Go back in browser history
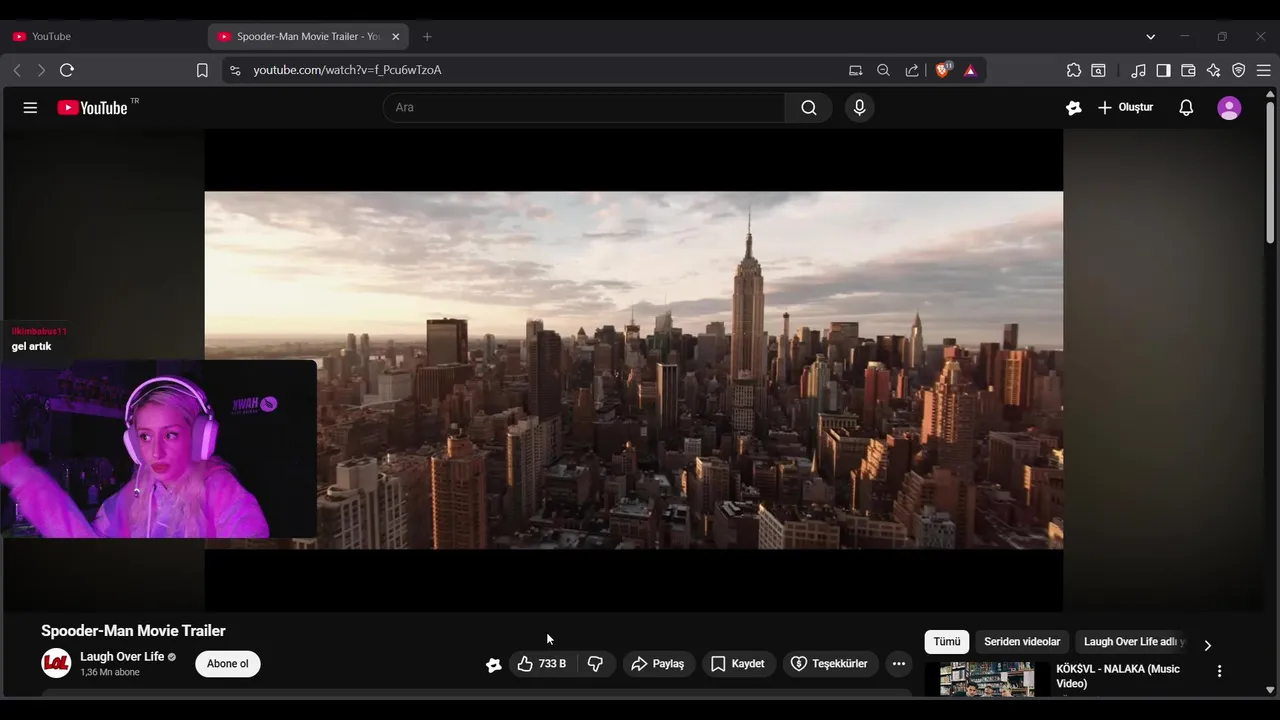This screenshot has height=720, width=1280. (x=17, y=70)
